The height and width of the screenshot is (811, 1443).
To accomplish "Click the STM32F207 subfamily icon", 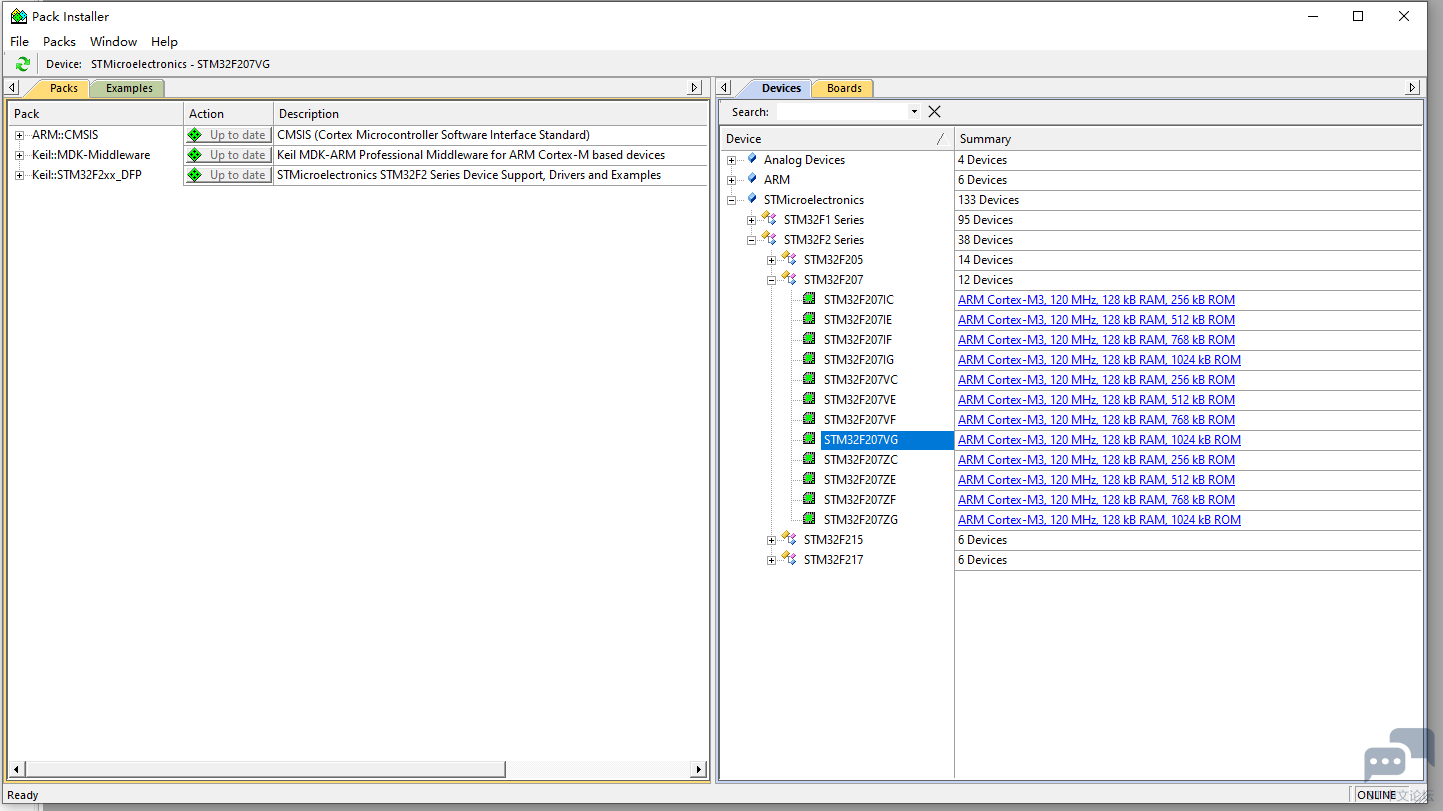I will pyautogui.click(x=789, y=278).
